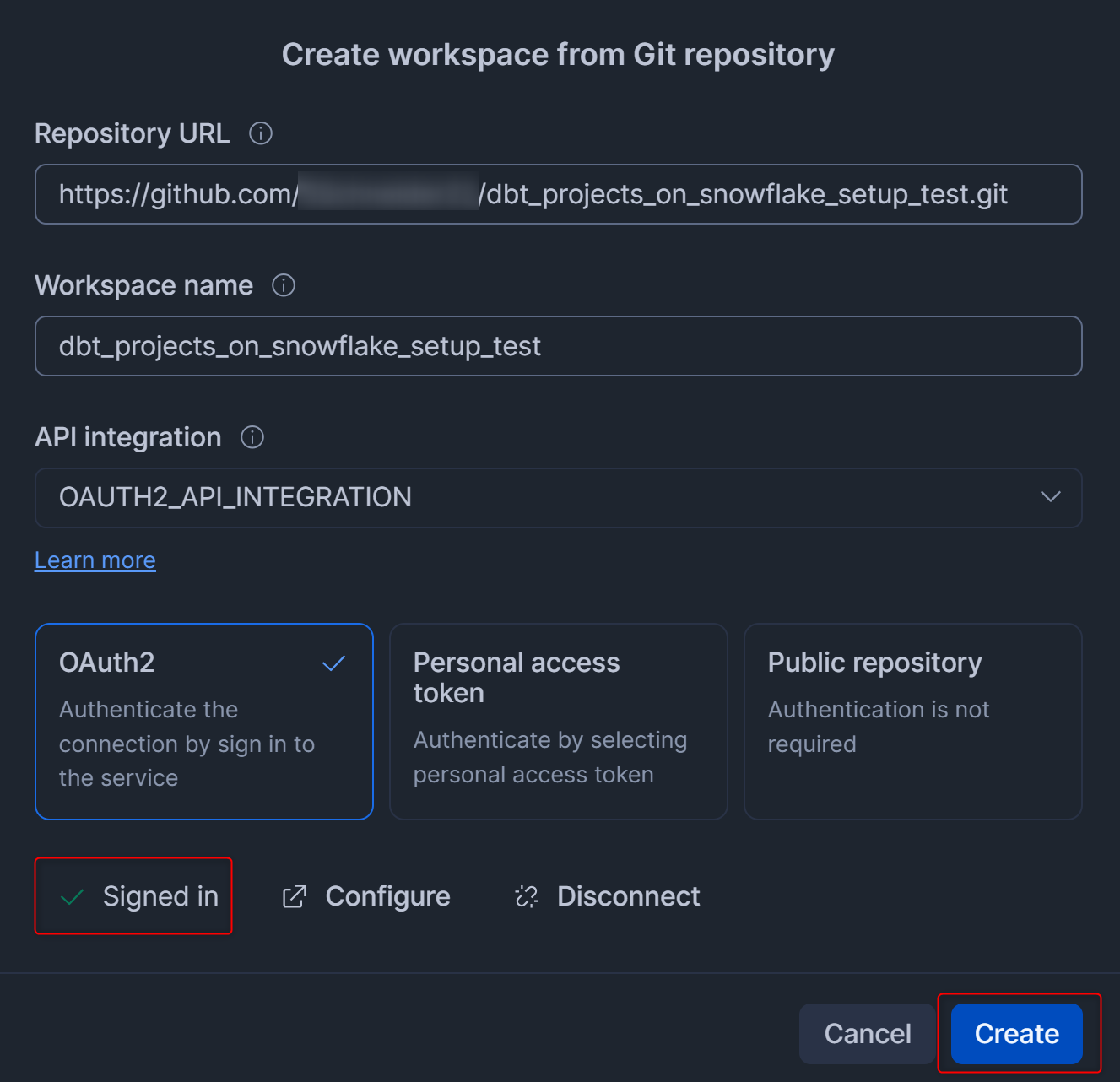Select the OAuth2 authentication option
Viewport: 1120px width, 1082px height.
tap(203, 722)
